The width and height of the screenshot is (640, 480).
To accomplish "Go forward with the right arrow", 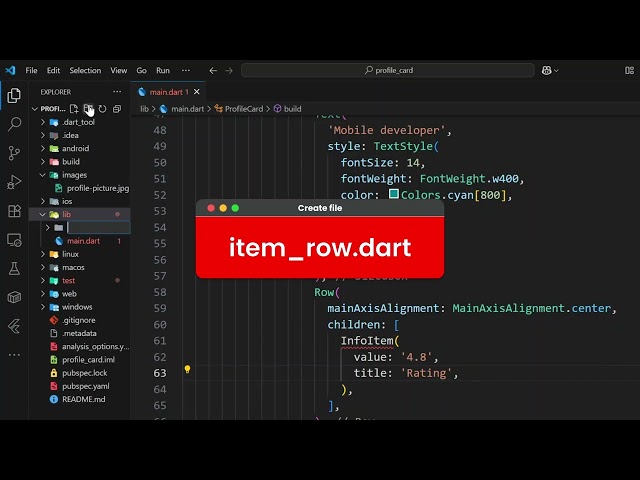I will (x=229, y=71).
